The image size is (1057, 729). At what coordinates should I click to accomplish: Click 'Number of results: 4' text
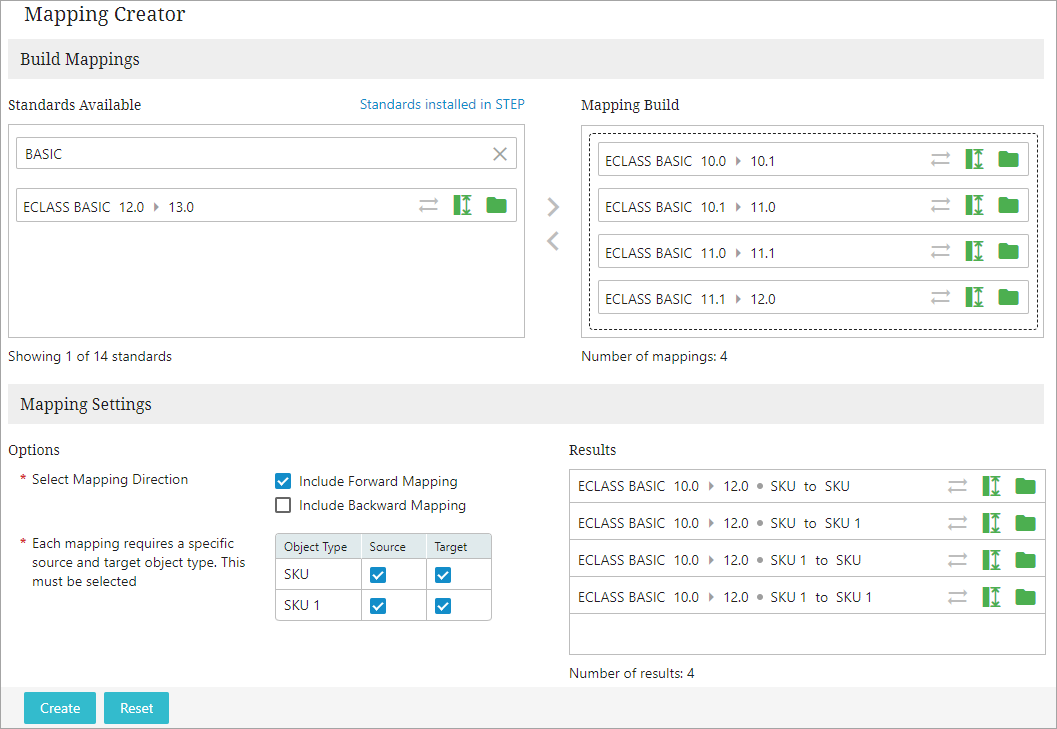632,673
